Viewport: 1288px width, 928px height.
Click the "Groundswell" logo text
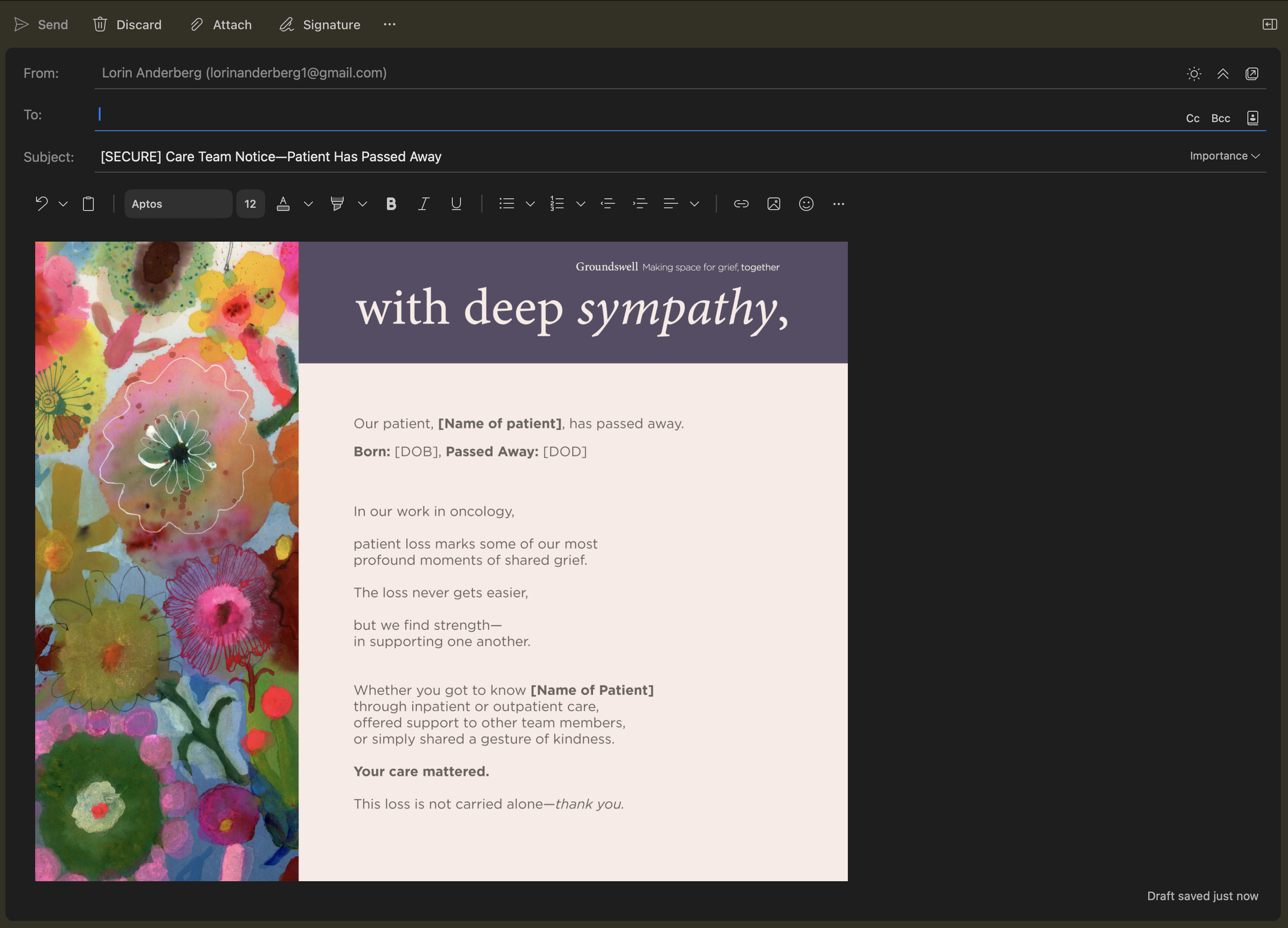606,266
